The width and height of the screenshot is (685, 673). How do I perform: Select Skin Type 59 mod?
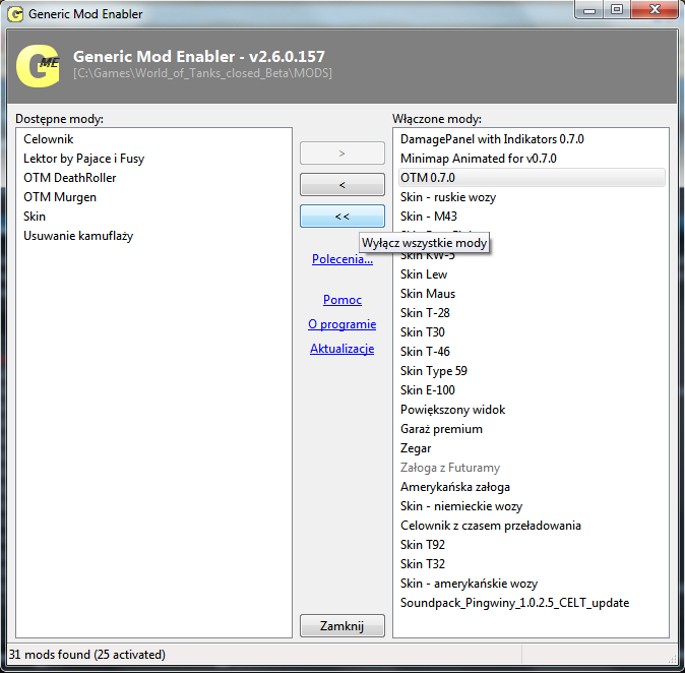[x=434, y=371]
